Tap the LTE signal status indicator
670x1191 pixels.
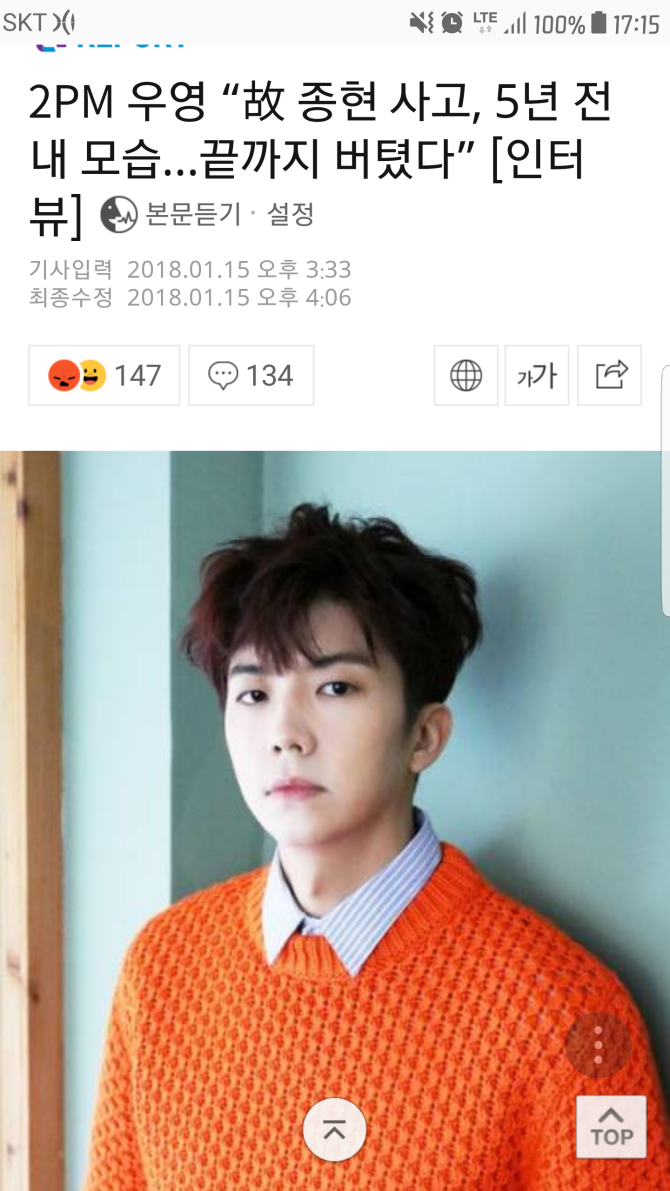485,23
